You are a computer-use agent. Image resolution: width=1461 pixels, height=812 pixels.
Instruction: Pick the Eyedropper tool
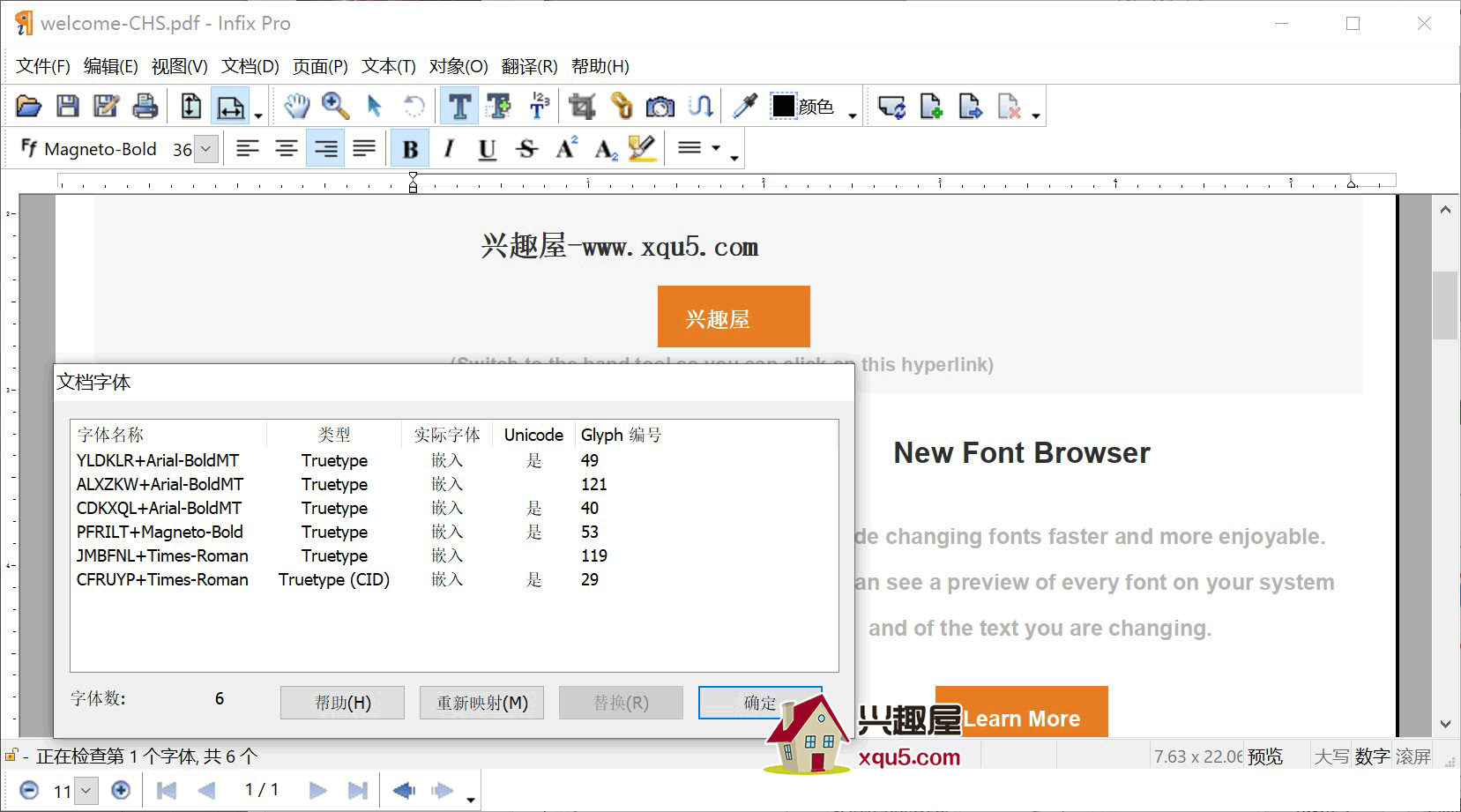[x=745, y=107]
